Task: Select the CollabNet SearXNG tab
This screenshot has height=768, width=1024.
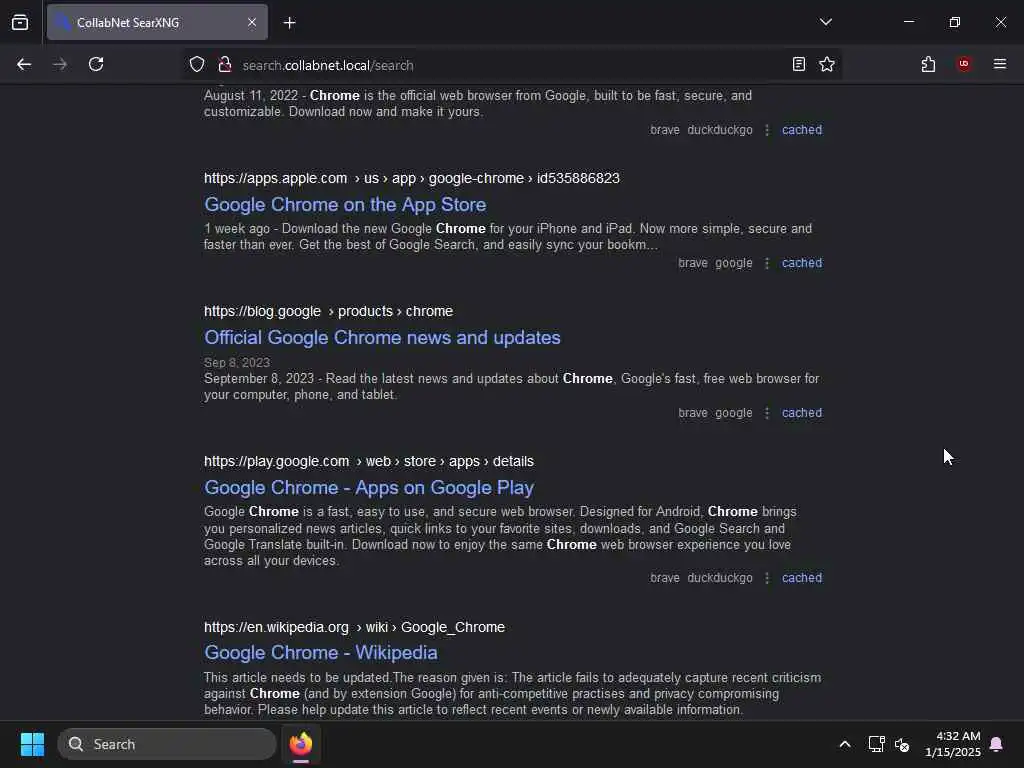Action: (157, 23)
